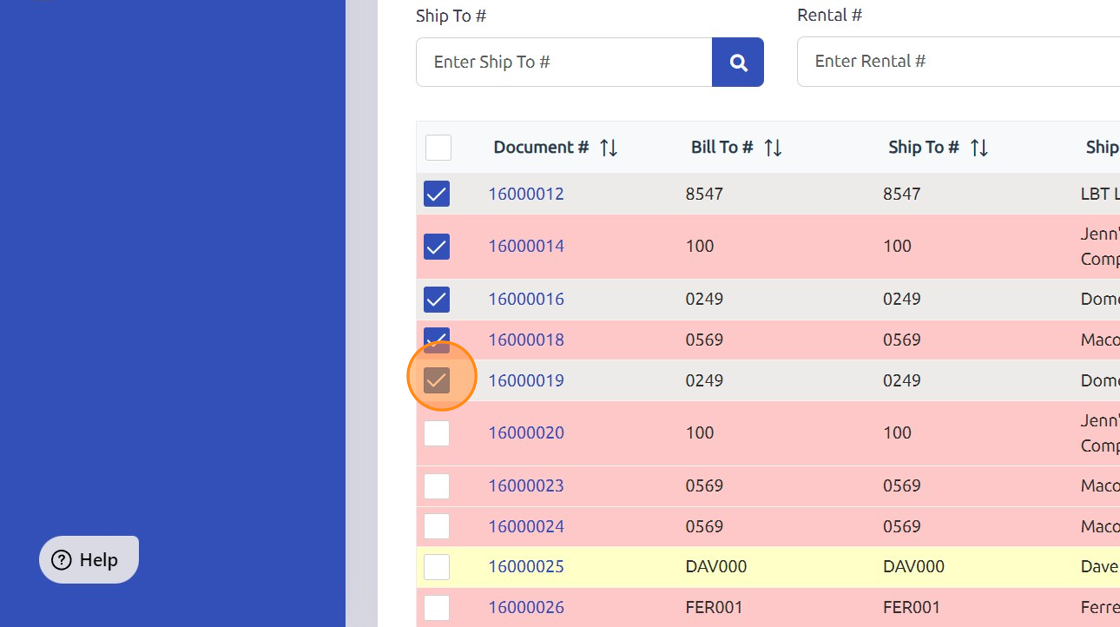Viewport: 1120px width, 627px height.
Task: Select the checkbox for document 16000026
Action: pyautogui.click(x=437, y=607)
